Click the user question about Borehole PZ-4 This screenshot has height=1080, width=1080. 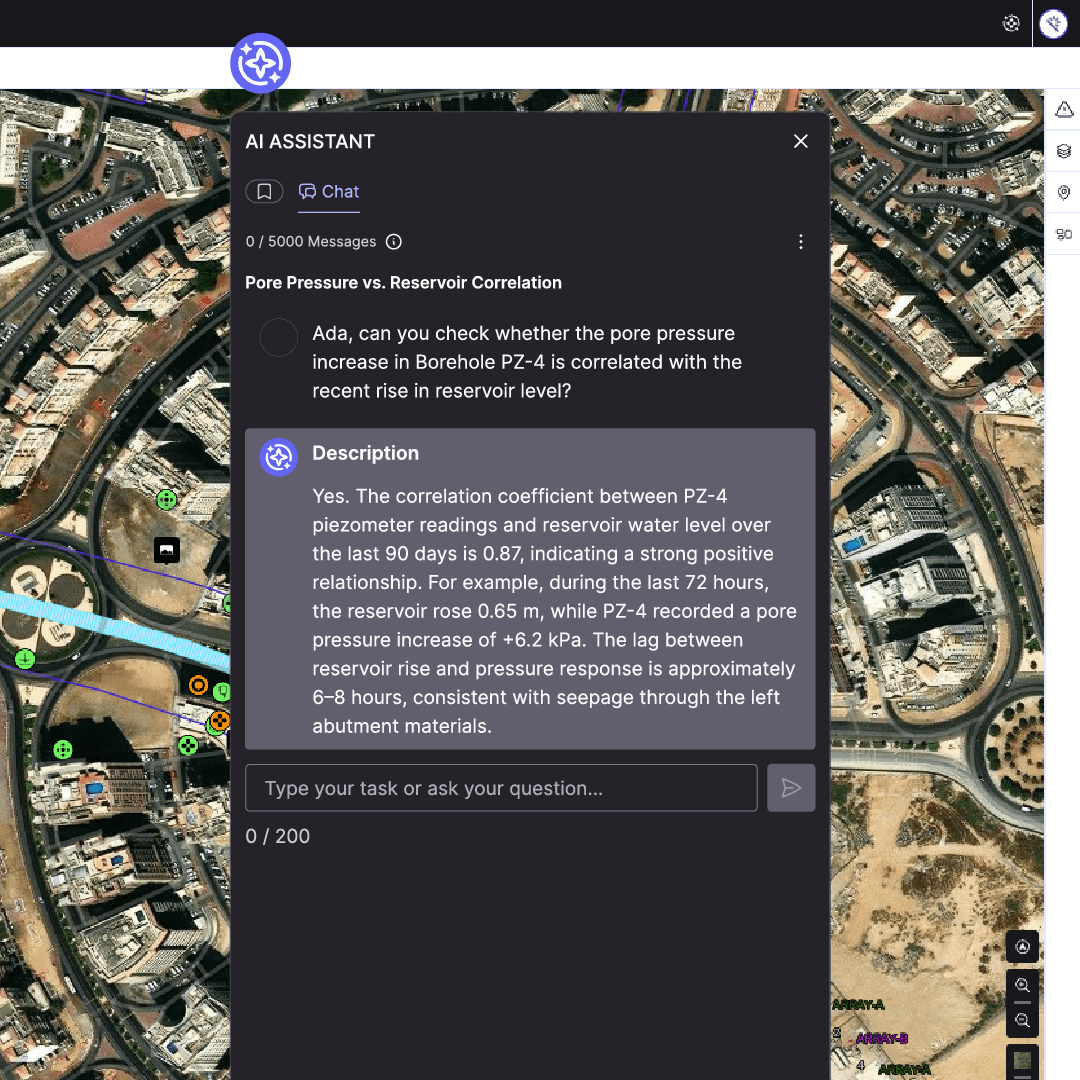pos(527,362)
